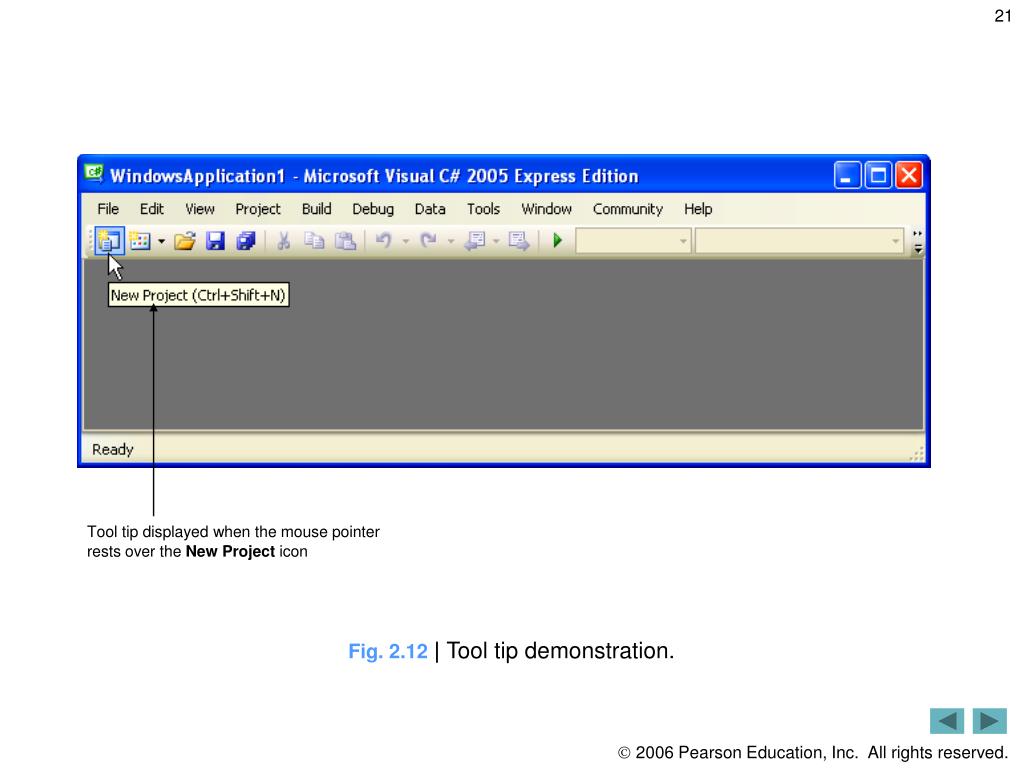Open the Debug menu

pos(373,209)
